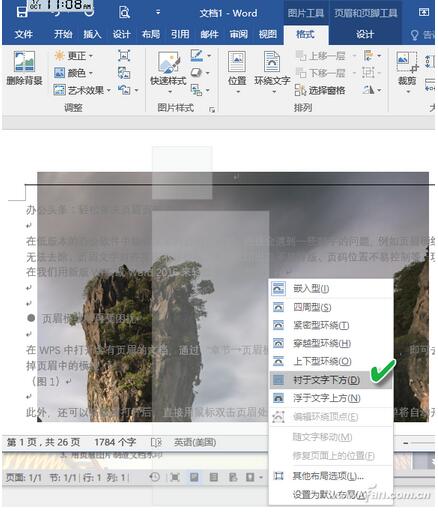This screenshot has width=438, height=515.
Task: Choose In Line with Text (嵌入型) wrap option
Action: click(331, 288)
